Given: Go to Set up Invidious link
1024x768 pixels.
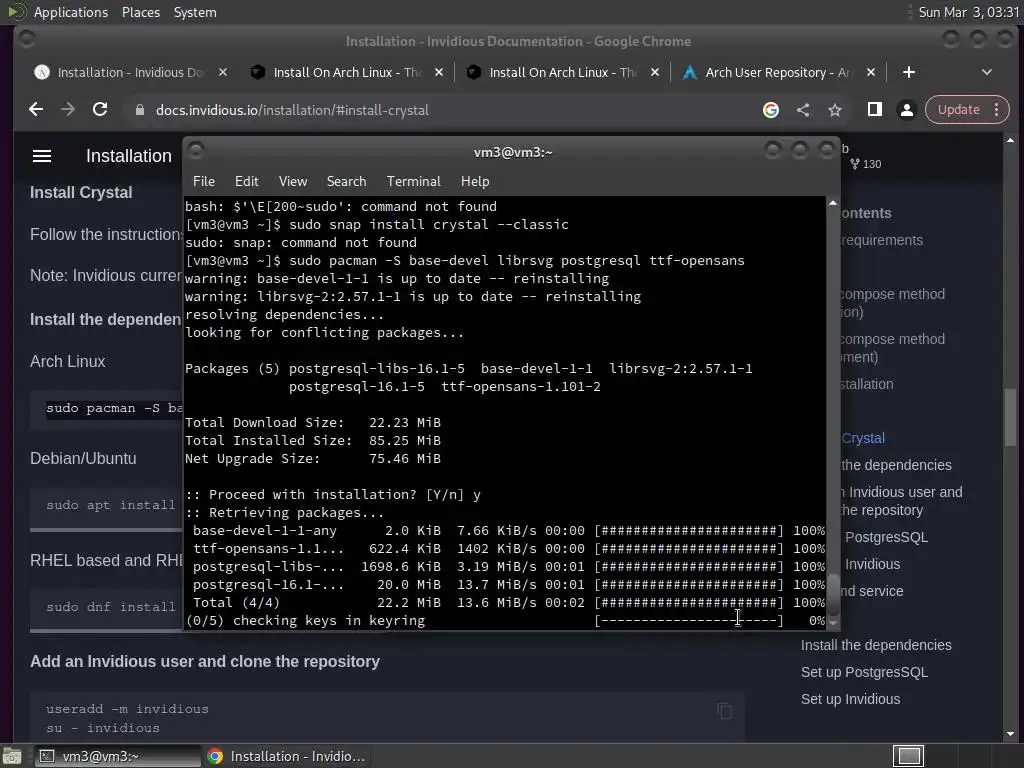Looking at the screenshot, I should tap(850, 699).
